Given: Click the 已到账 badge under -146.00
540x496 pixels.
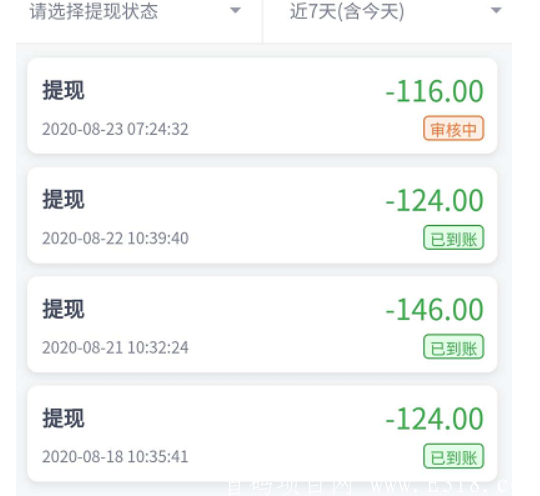Looking at the screenshot, I should 454,347.
